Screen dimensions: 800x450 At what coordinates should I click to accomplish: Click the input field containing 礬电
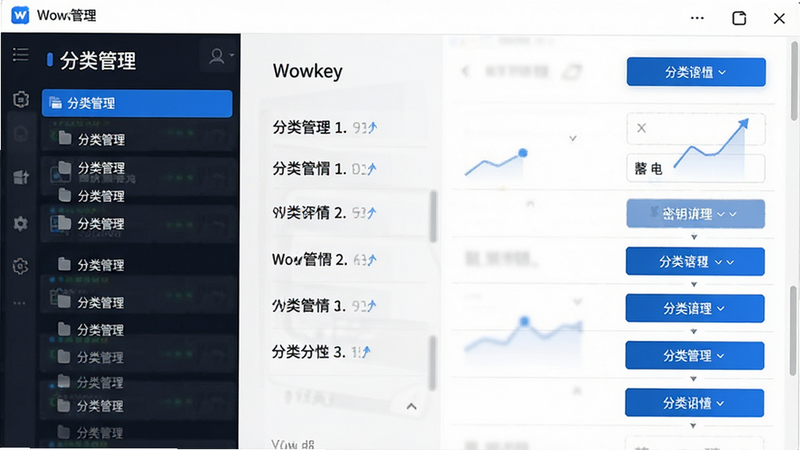(x=695, y=168)
